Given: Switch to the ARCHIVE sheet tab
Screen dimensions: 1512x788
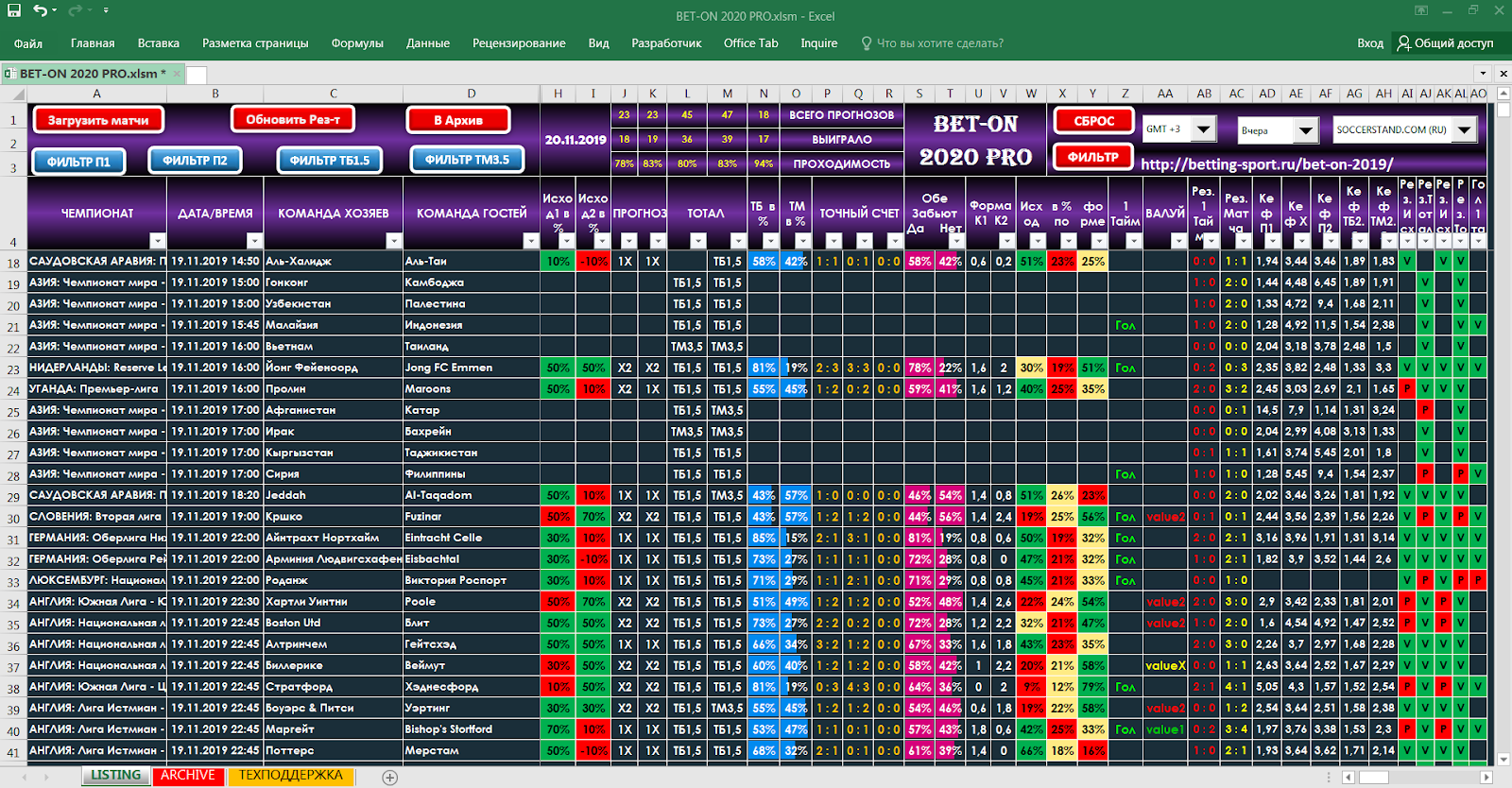Looking at the screenshot, I should (188, 776).
